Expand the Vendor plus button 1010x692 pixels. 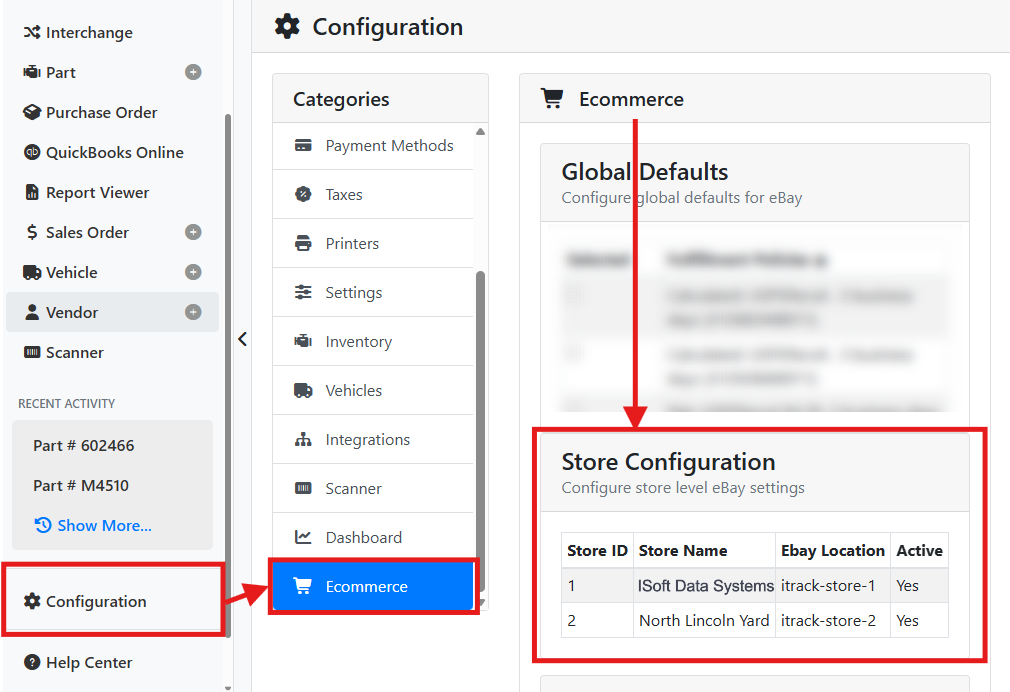193,312
